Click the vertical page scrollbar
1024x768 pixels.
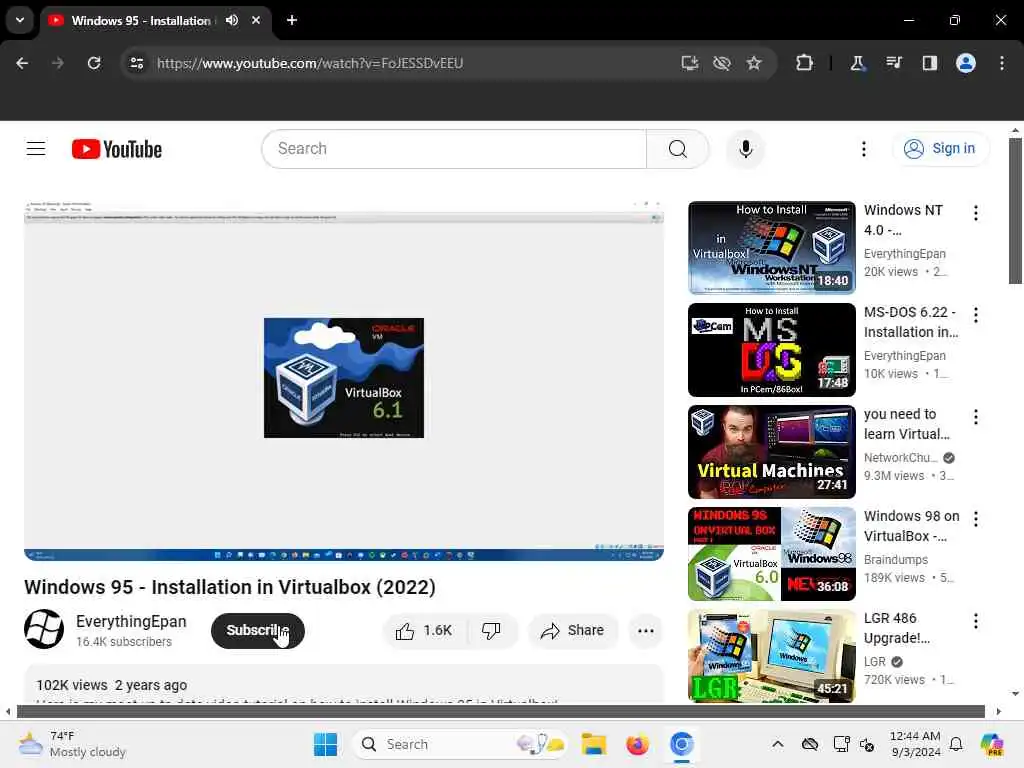[1015, 210]
